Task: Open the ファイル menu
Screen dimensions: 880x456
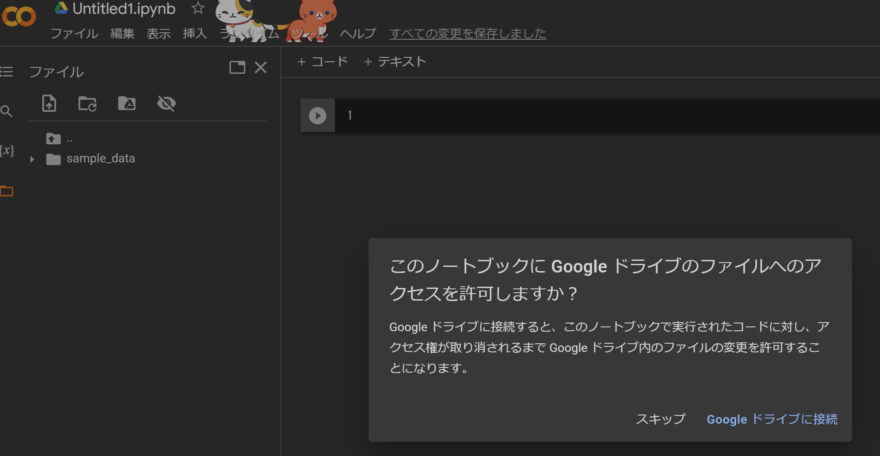Action: (75, 34)
